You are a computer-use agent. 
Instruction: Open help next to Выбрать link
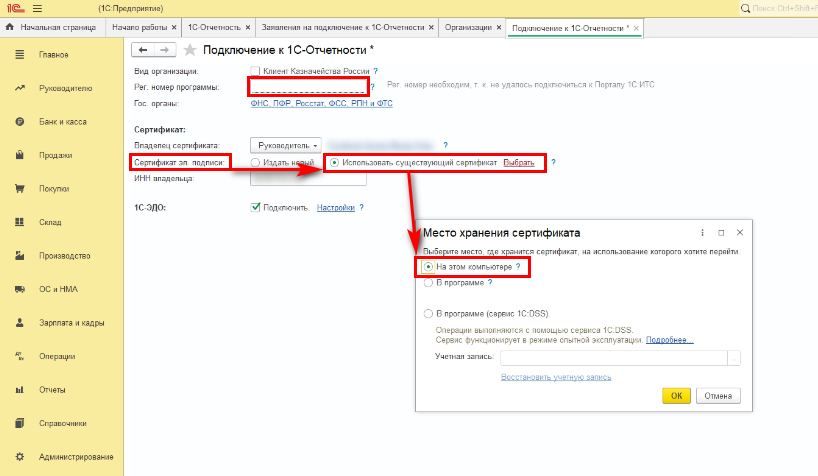554,162
